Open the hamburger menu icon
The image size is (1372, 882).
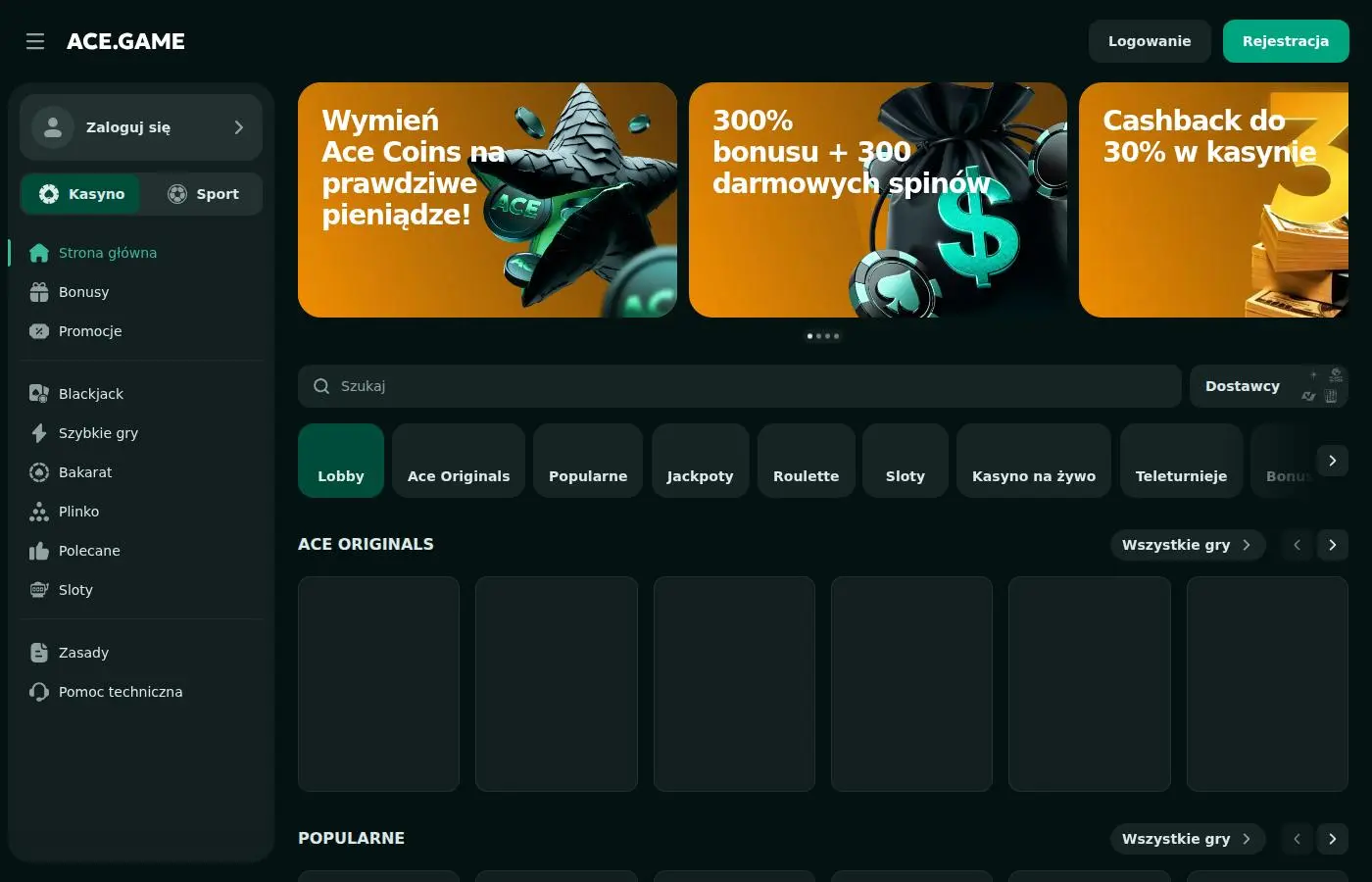click(35, 41)
